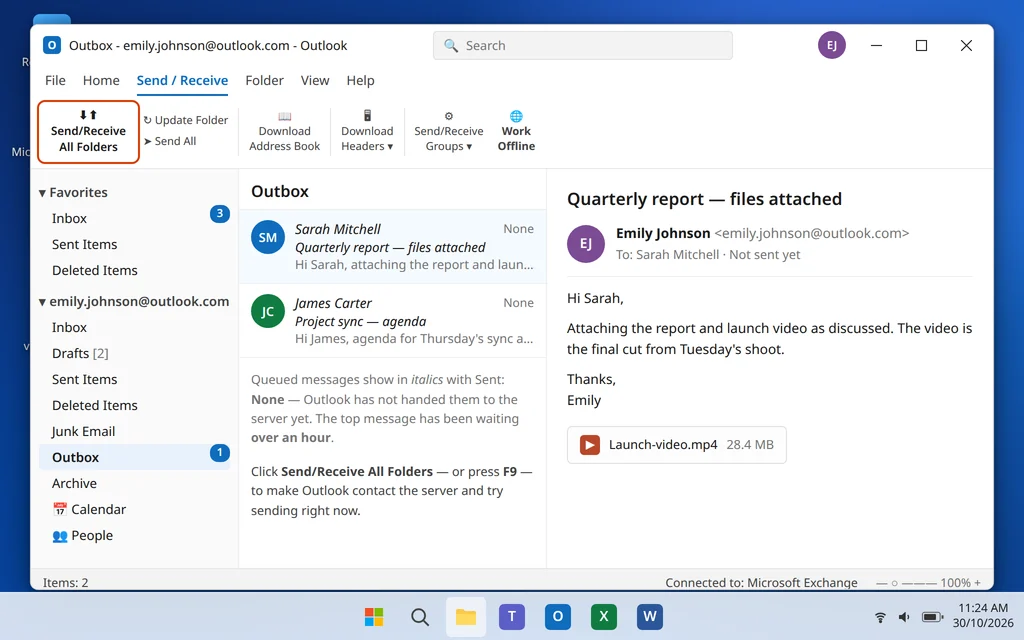Select the Send / Receive tab
The image size is (1024, 640).
click(x=182, y=80)
